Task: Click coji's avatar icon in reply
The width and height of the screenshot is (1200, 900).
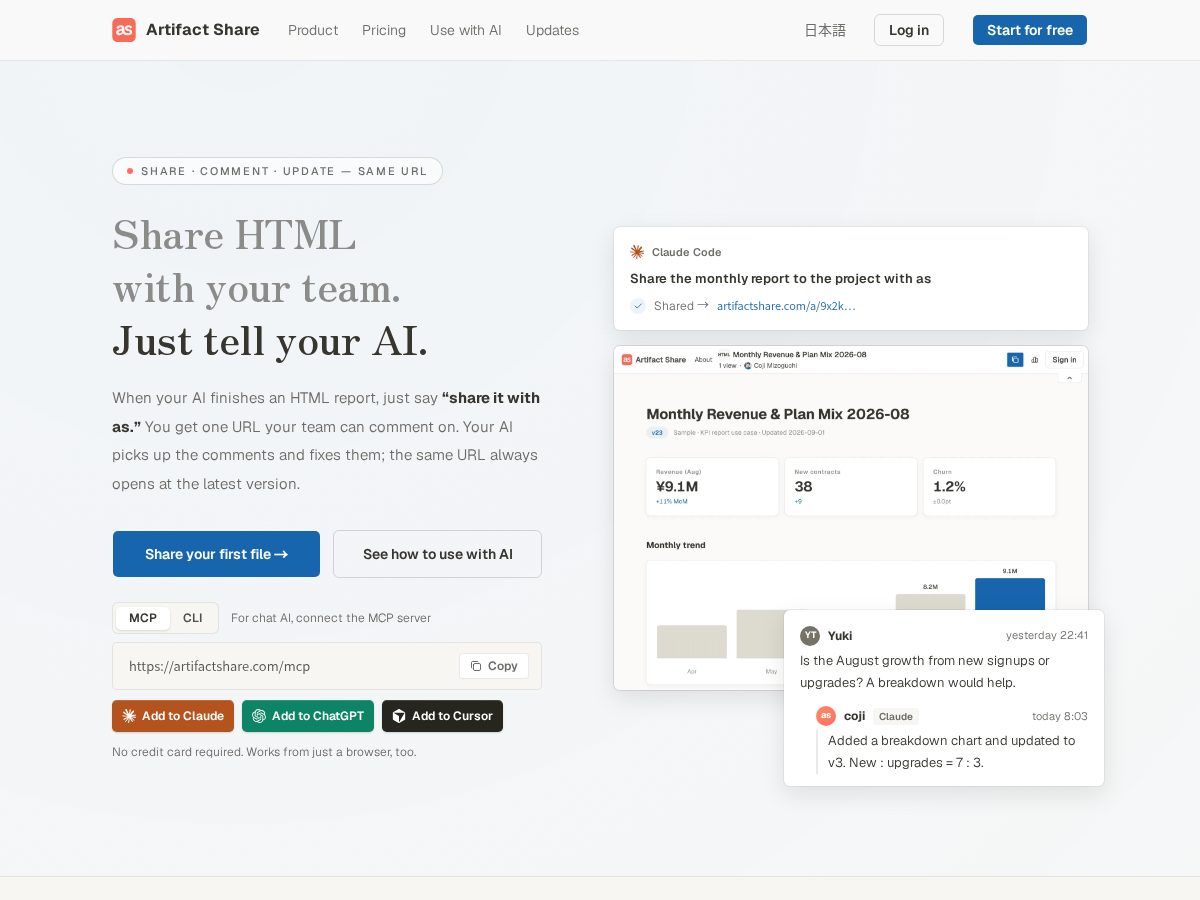Action: pos(826,716)
